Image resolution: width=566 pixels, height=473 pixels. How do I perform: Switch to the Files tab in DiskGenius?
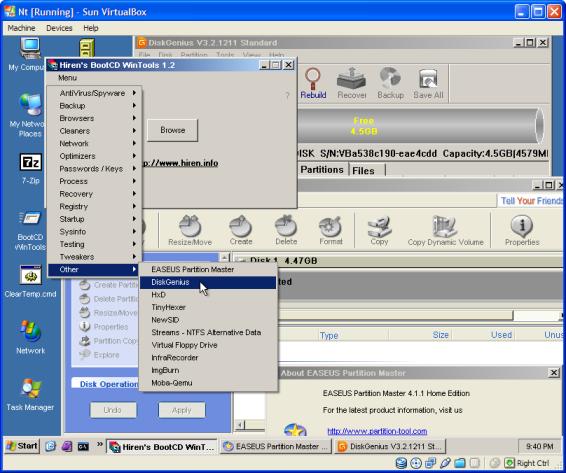click(363, 171)
